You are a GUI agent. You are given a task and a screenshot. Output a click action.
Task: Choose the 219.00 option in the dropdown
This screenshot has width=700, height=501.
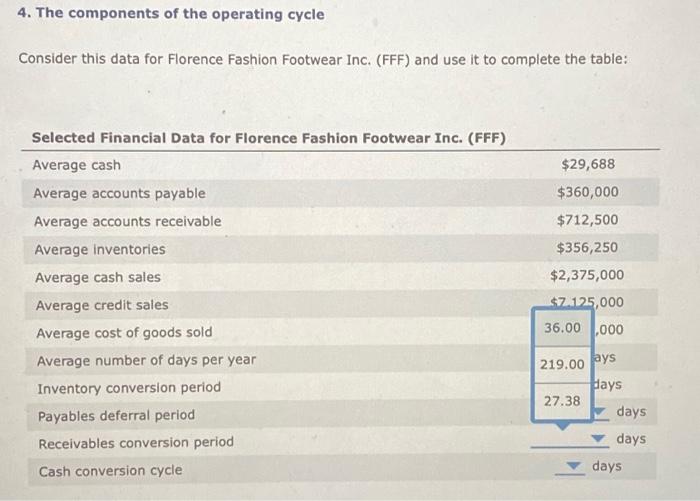[562, 365]
